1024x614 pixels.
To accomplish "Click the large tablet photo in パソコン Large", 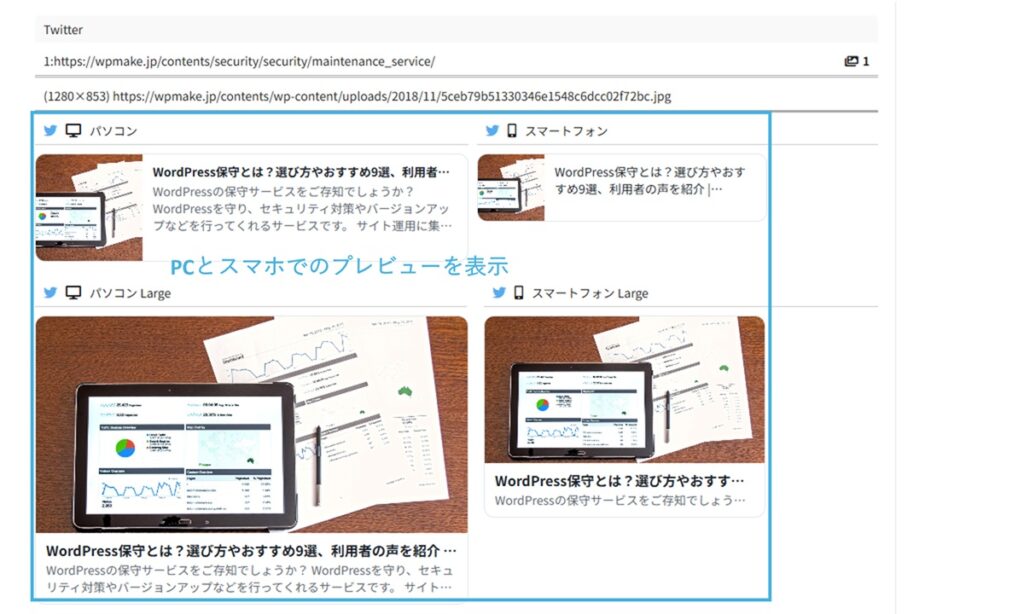I will 250,424.
